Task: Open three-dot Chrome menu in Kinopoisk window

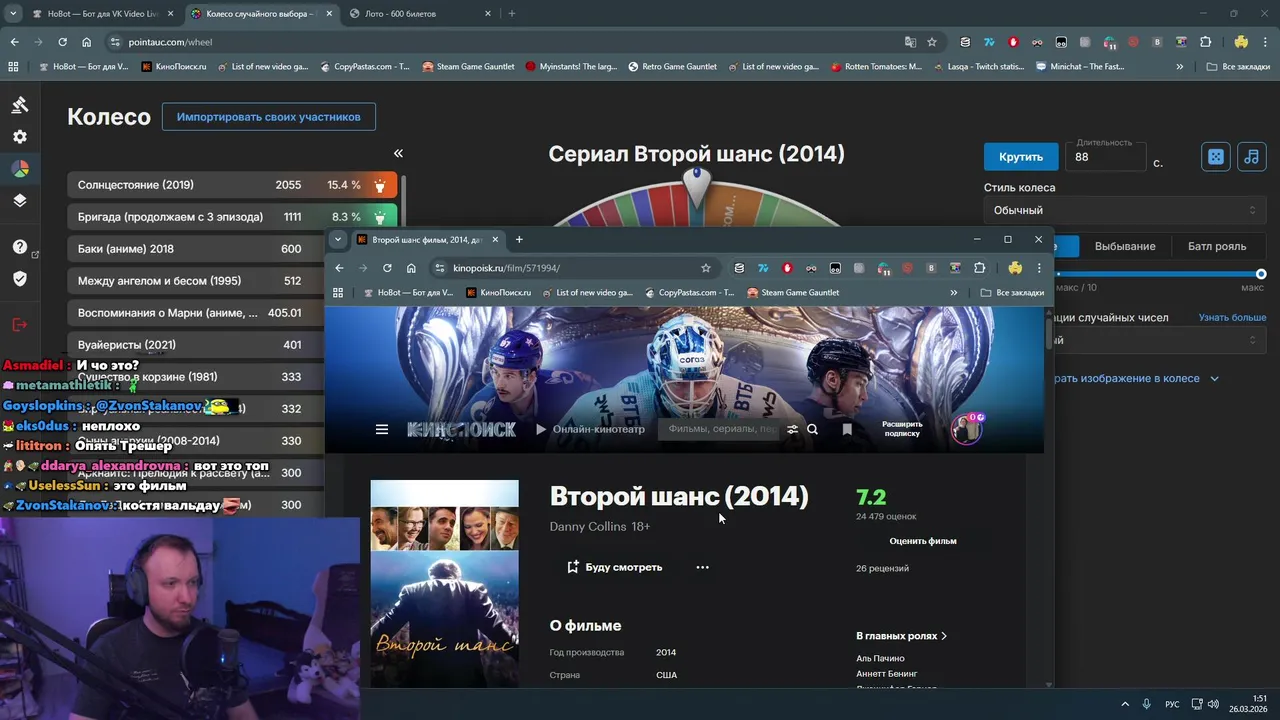Action: (x=1039, y=268)
